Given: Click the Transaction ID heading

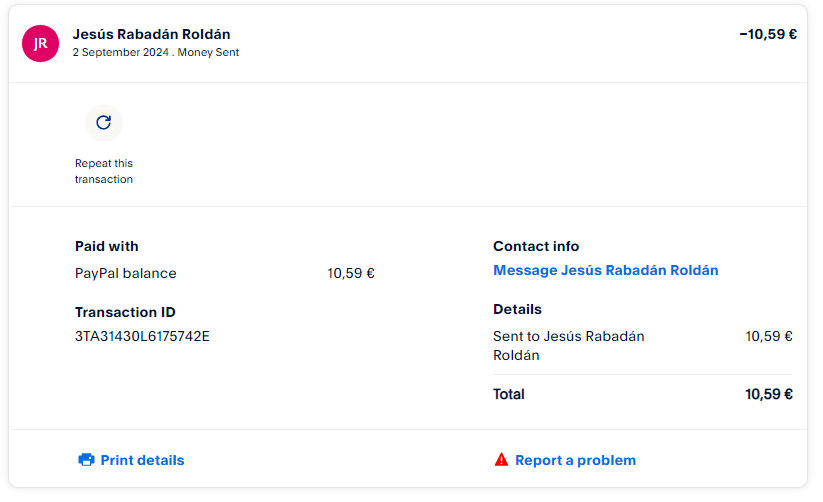Looking at the screenshot, I should click(x=125, y=312).
